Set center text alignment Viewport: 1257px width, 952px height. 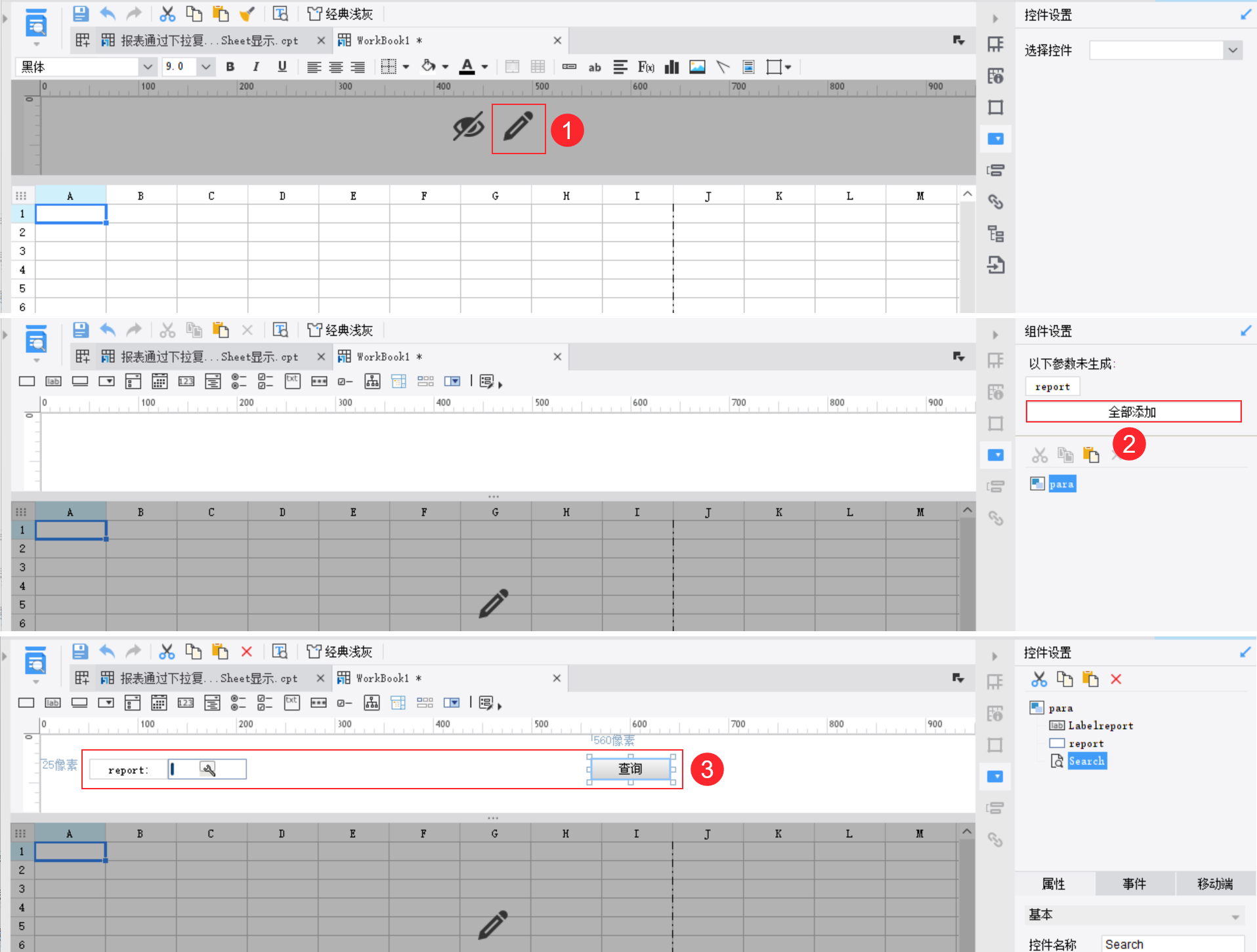(x=336, y=67)
